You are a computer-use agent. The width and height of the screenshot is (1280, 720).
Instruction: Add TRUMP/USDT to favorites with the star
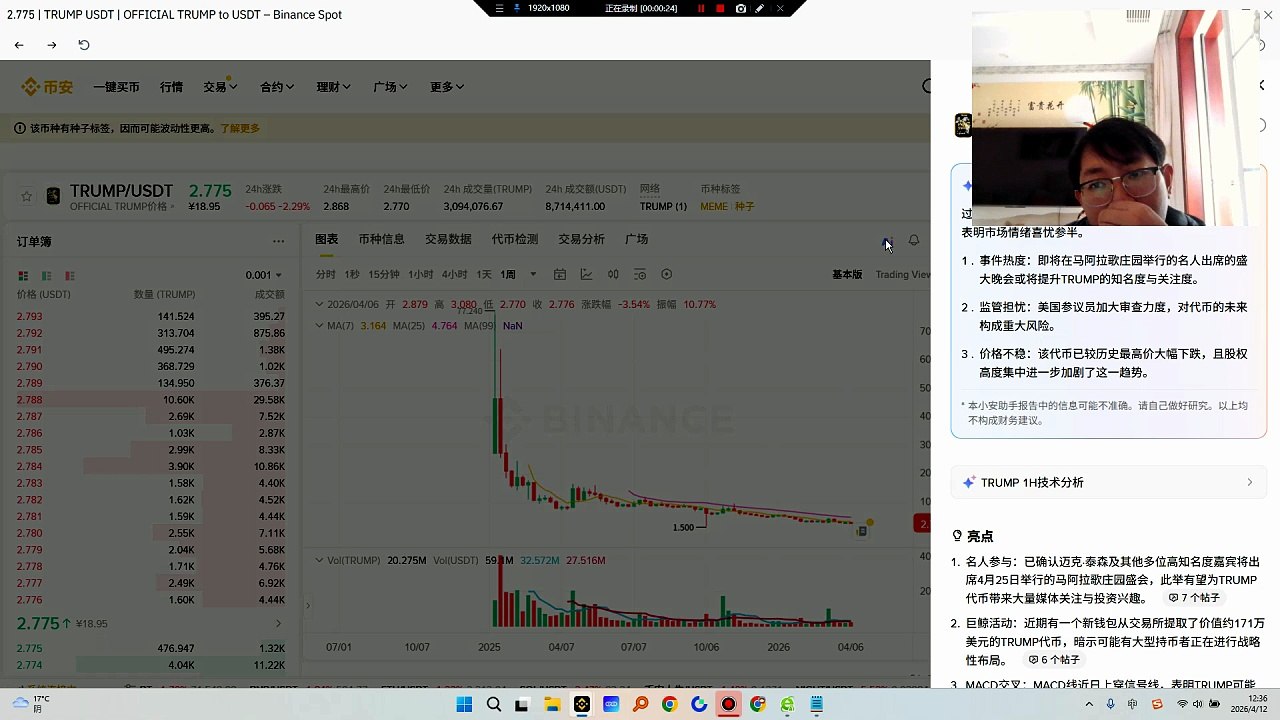27,197
